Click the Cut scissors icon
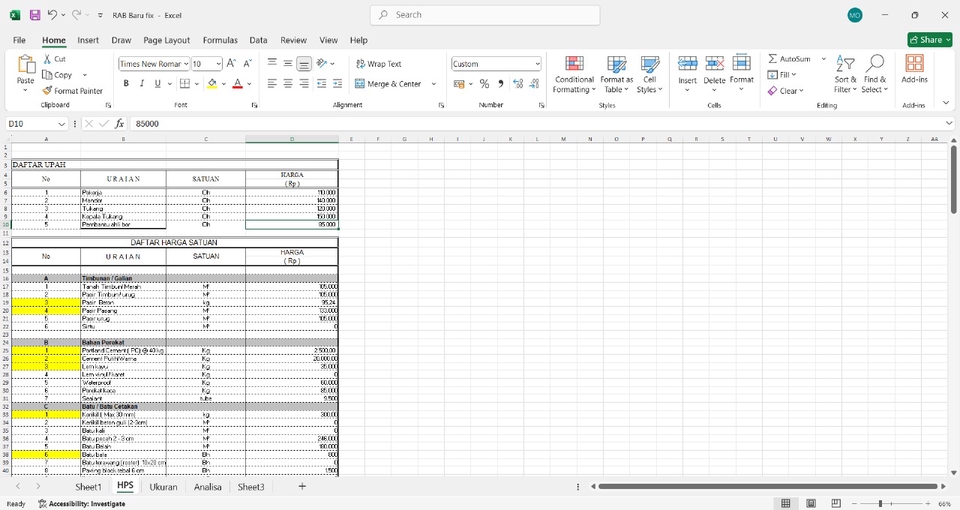Viewport: 960px width, 510px height. (48, 59)
